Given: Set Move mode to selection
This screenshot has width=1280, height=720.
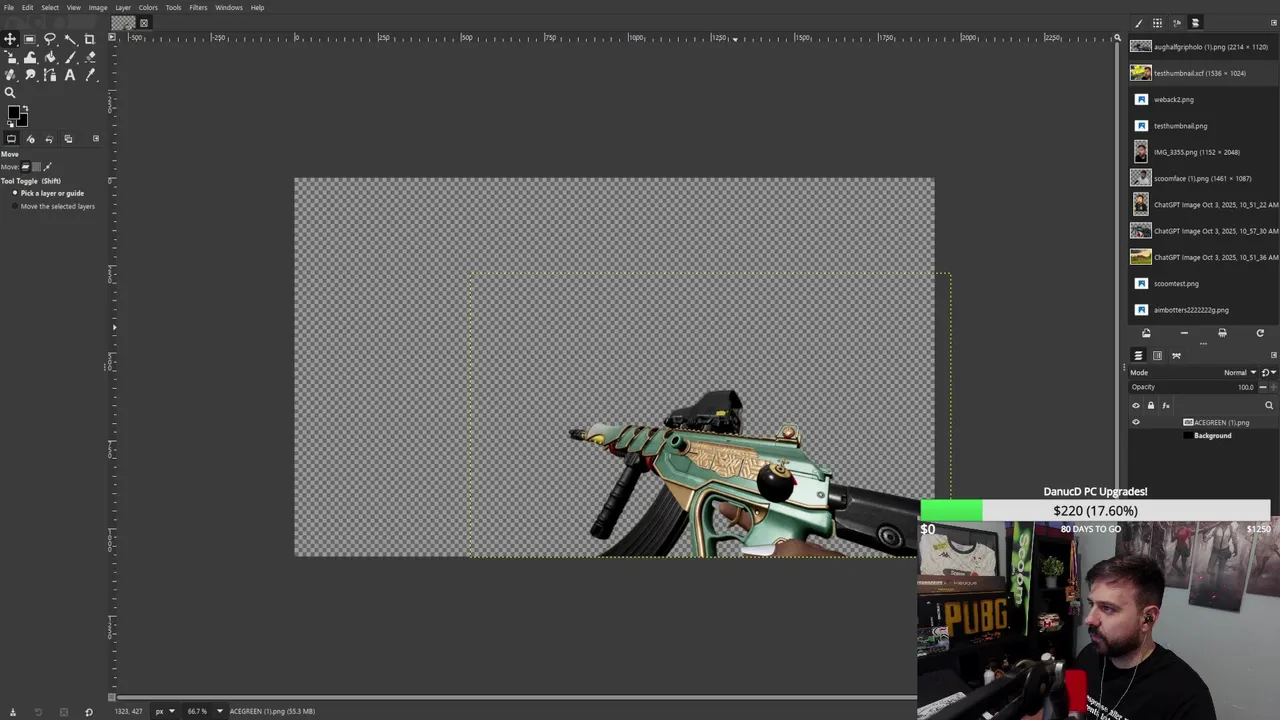Looking at the screenshot, I should [37, 166].
